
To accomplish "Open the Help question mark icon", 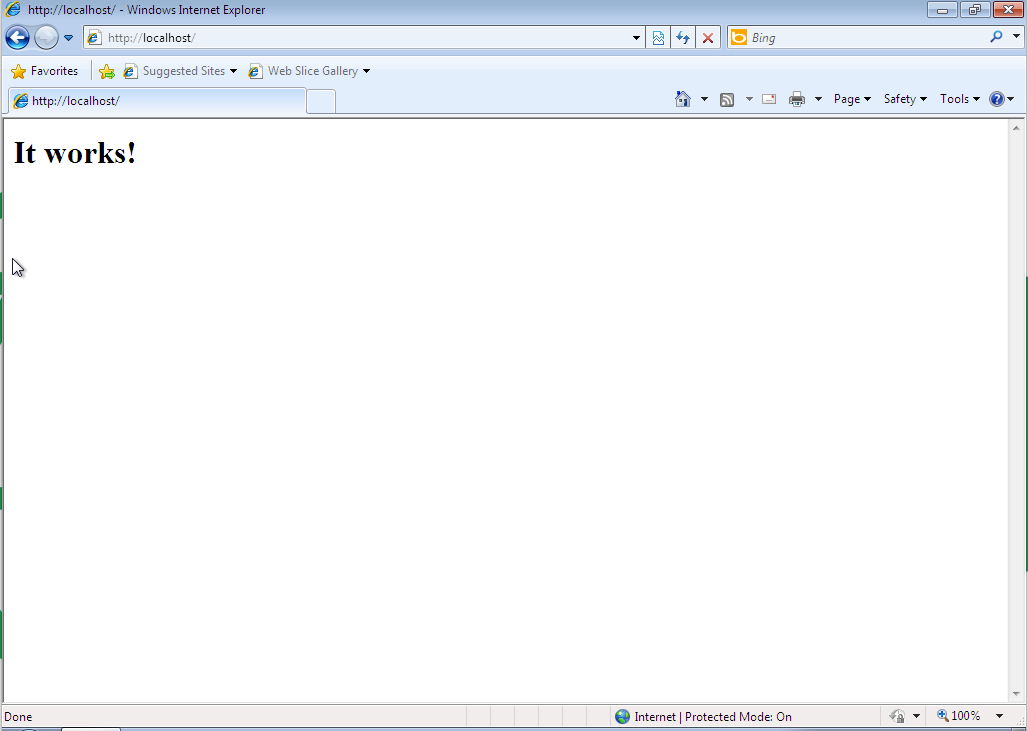I will 996,99.
